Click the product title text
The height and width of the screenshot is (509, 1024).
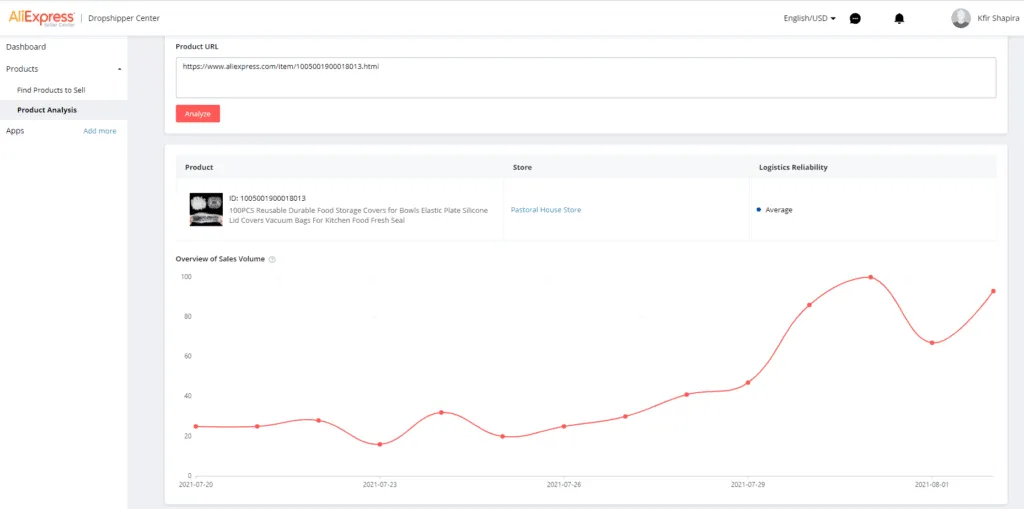tap(360, 215)
